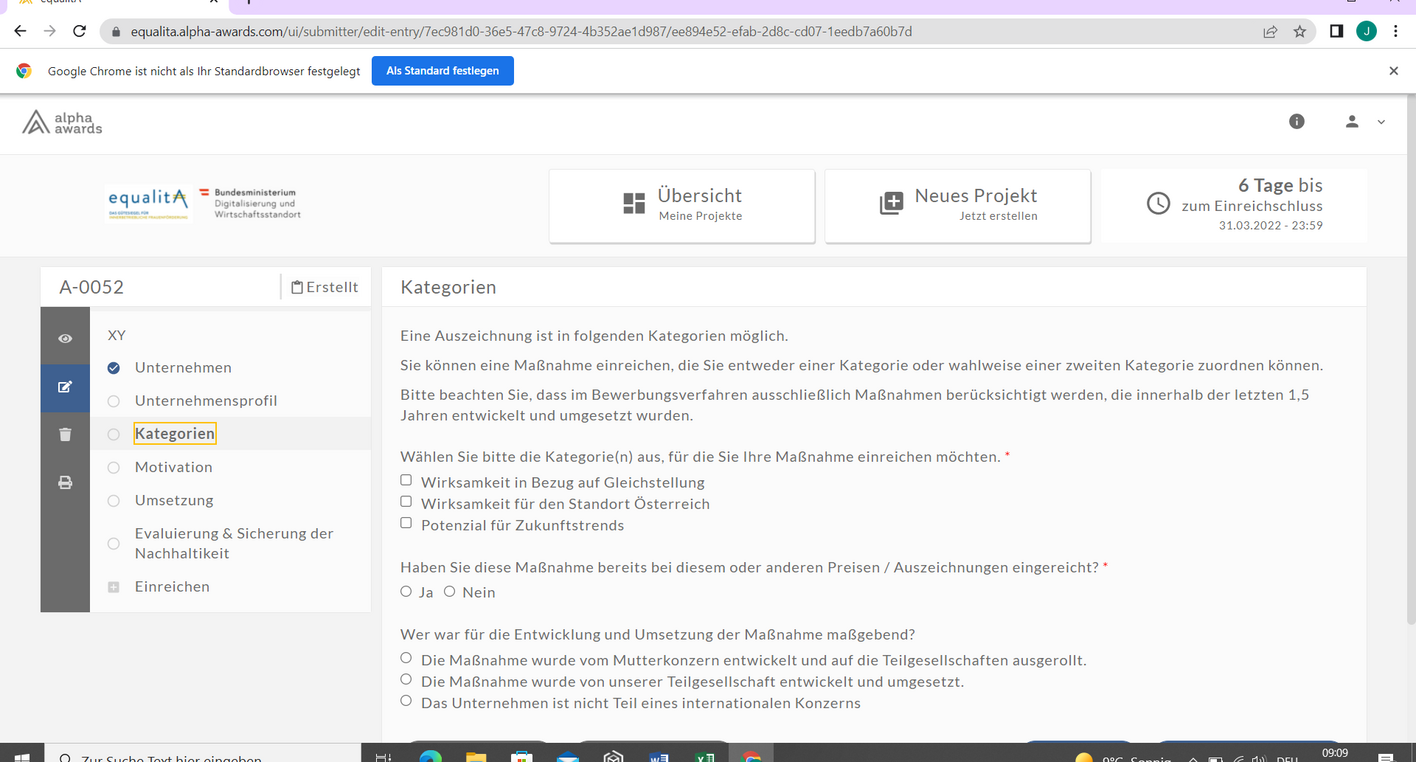The height and width of the screenshot is (762, 1416).
Task: Go to the 'Motivation' section
Action: point(173,467)
